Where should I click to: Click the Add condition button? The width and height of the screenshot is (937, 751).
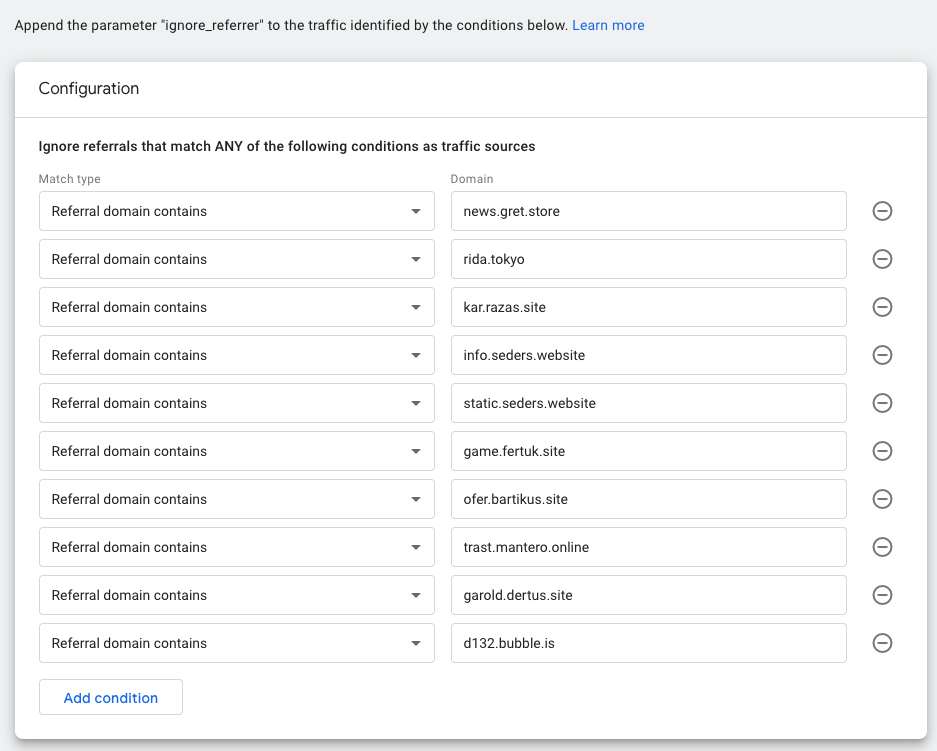111,698
